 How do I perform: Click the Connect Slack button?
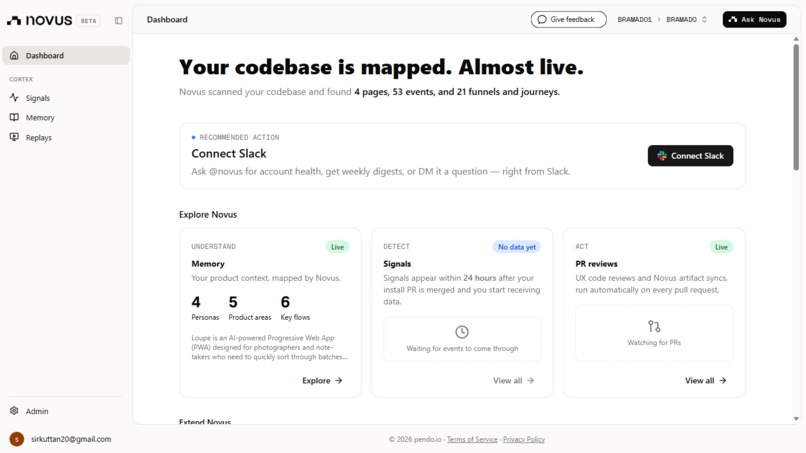pyautogui.click(x=690, y=156)
